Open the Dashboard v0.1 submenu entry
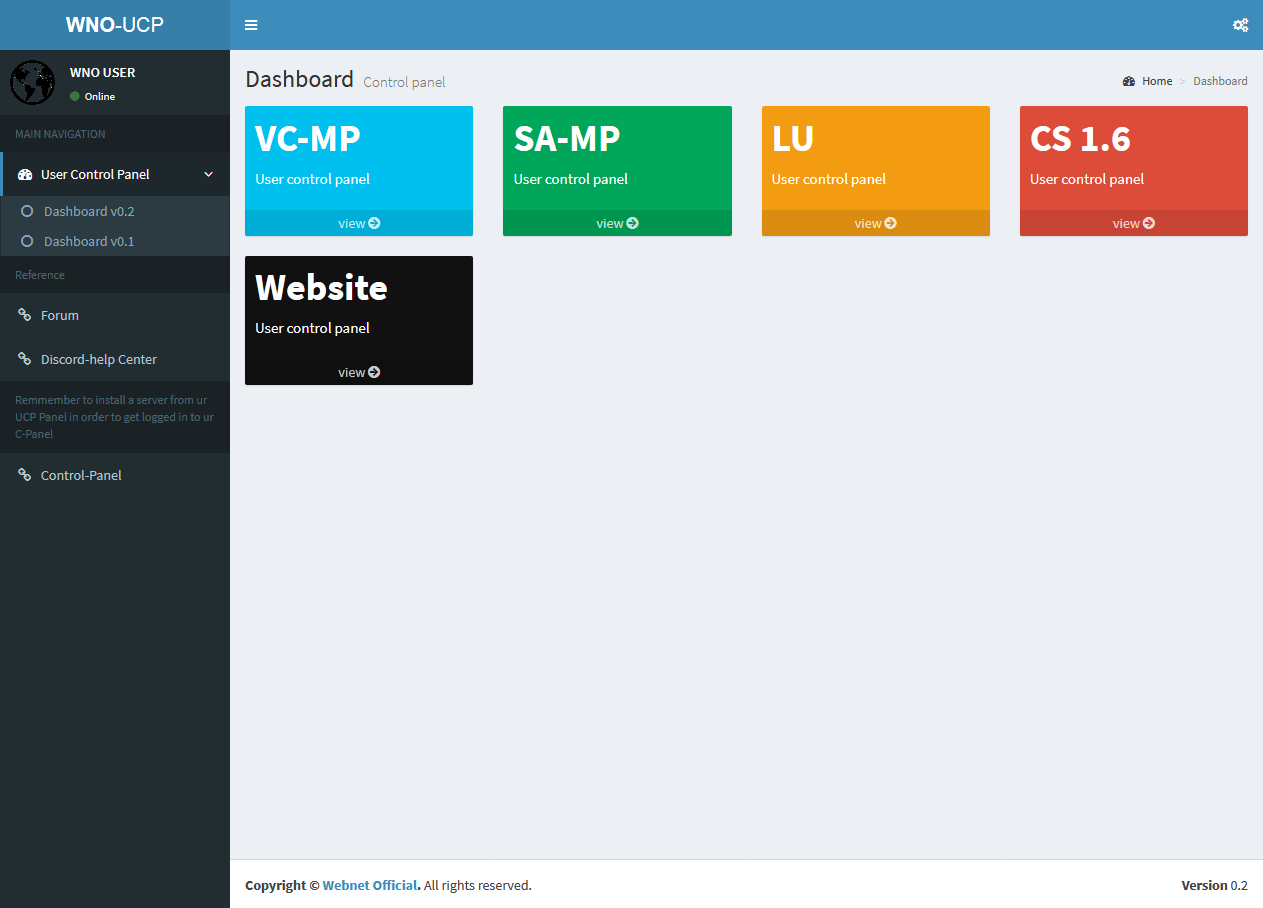Viewport: 1263px width, 908px height. 115,241
